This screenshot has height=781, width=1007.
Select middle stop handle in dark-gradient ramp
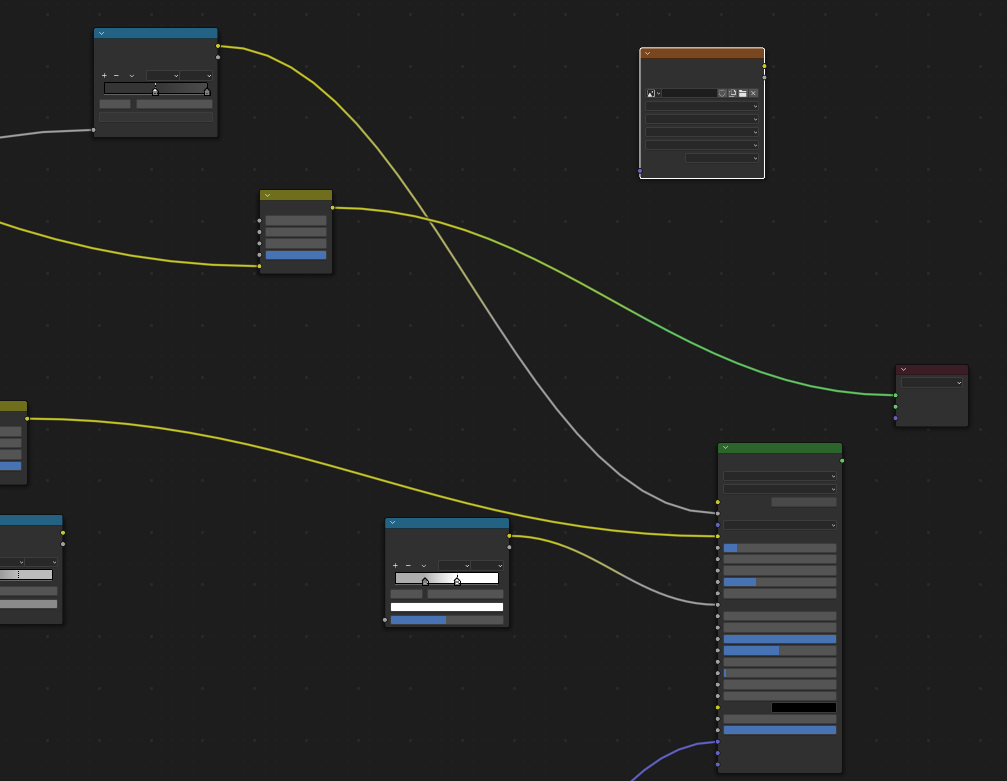(155, 92)
